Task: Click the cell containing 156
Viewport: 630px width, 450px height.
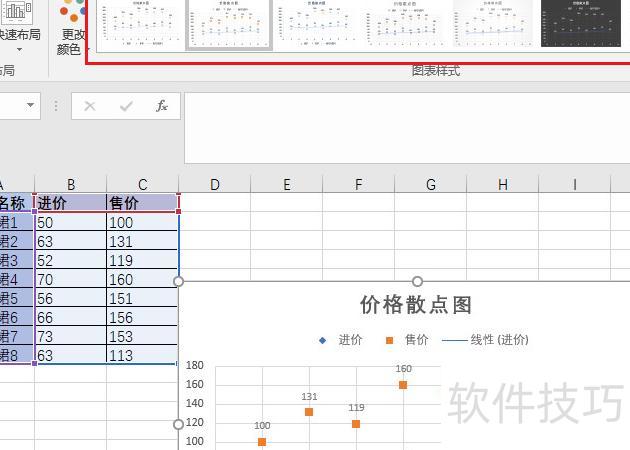Action: click(x=143, y=317)
